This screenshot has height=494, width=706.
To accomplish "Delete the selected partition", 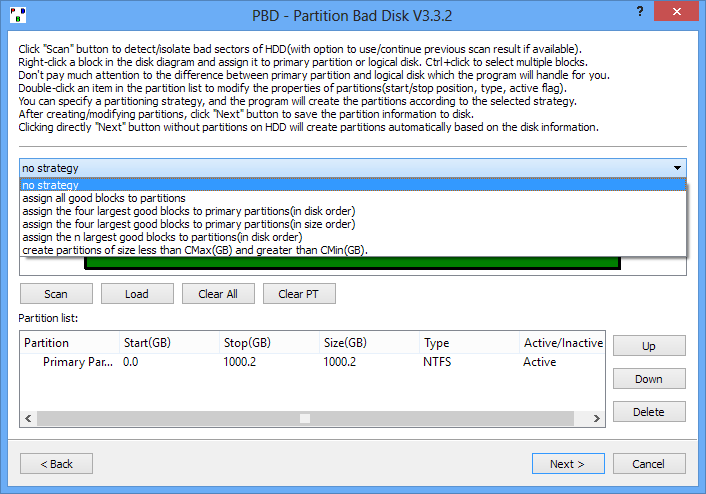I will 649,412.
